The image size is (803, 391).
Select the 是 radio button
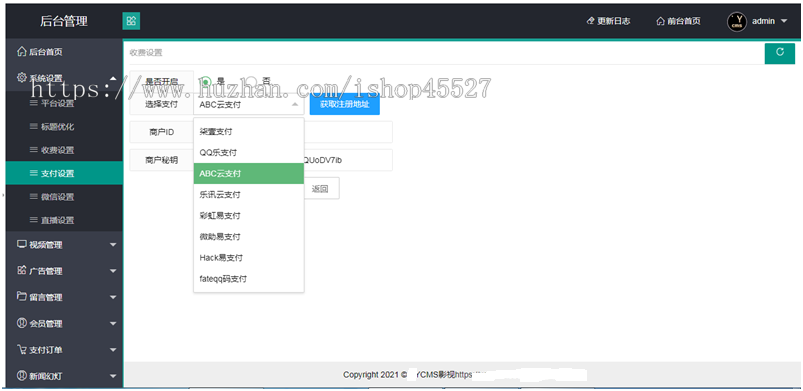point(206,81)
